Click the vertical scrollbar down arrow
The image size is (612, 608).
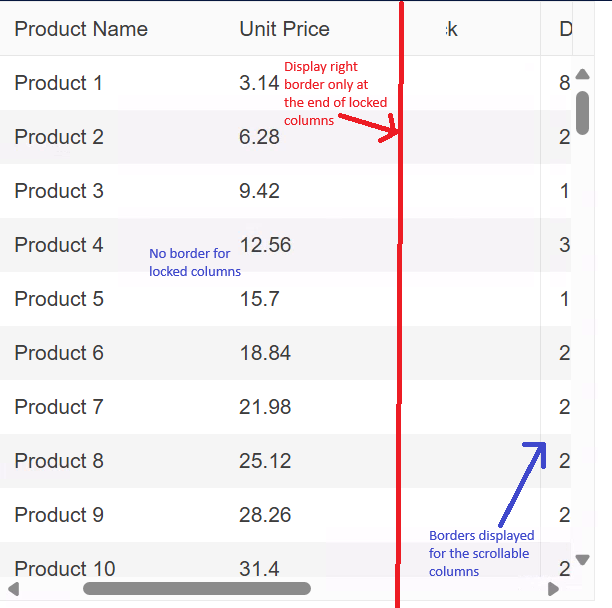tap(583, 560)
